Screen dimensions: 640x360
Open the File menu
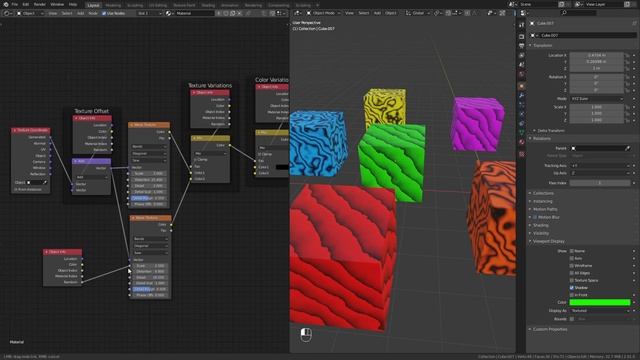click(15, 4)
